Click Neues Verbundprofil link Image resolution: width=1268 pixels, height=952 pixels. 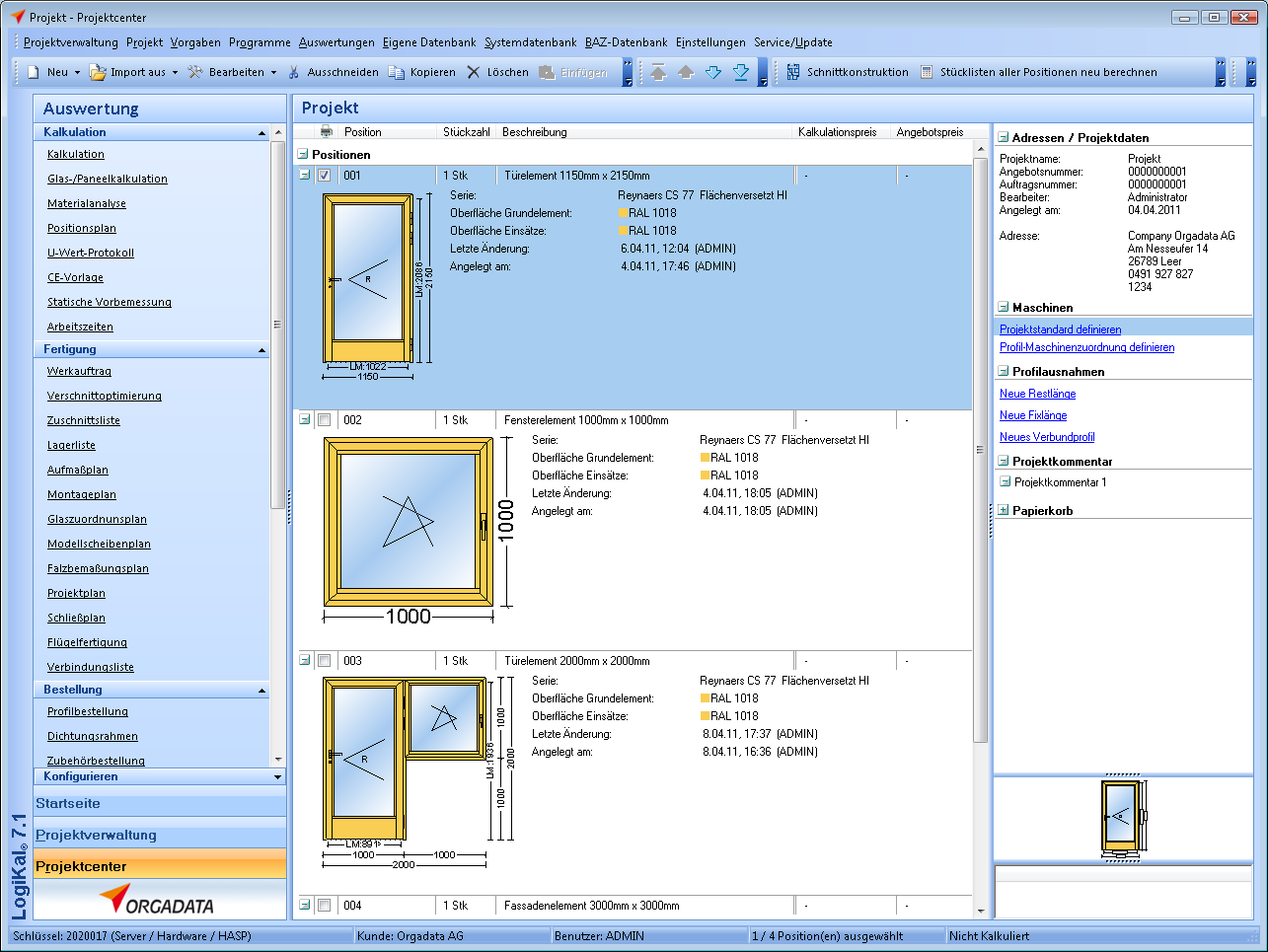tap(1047, 437)
